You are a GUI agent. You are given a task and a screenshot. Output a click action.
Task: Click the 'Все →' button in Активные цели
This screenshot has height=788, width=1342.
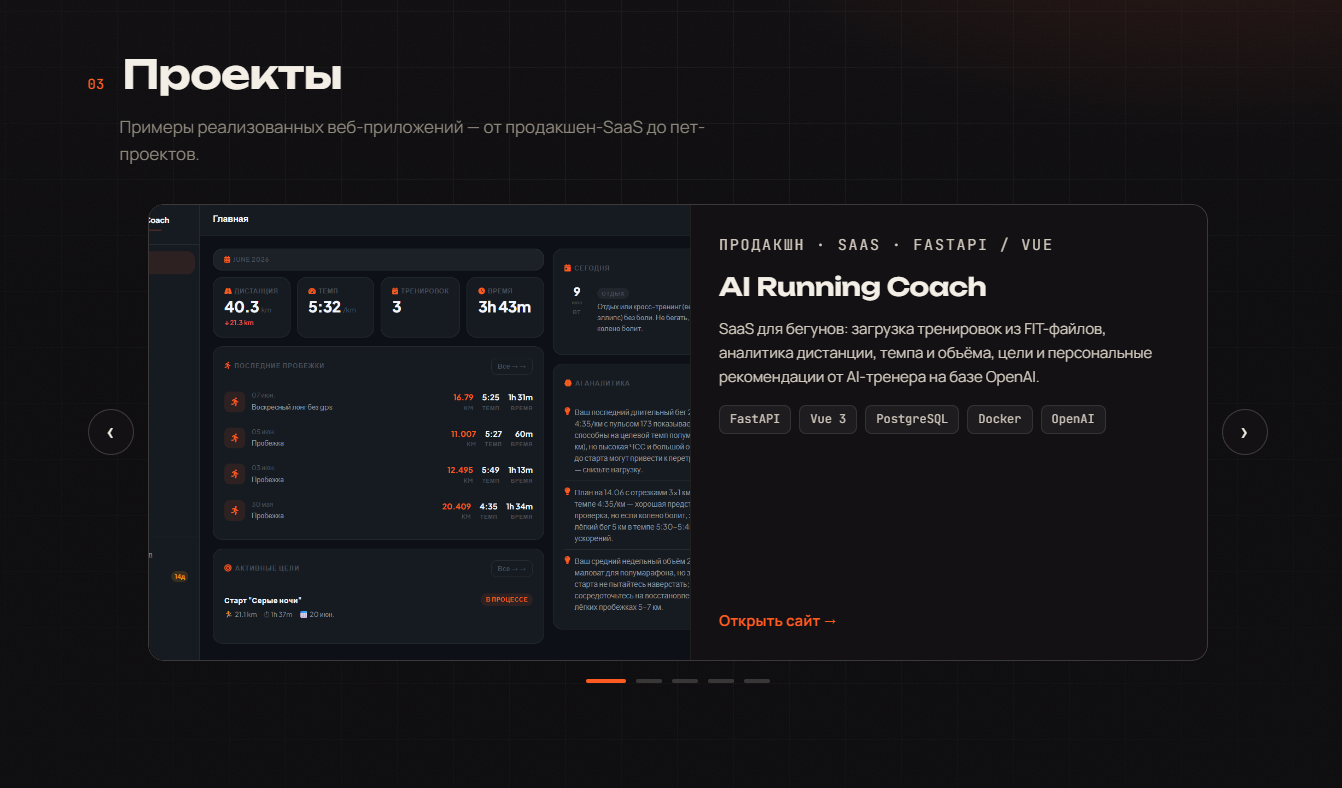tap(512, 569)
